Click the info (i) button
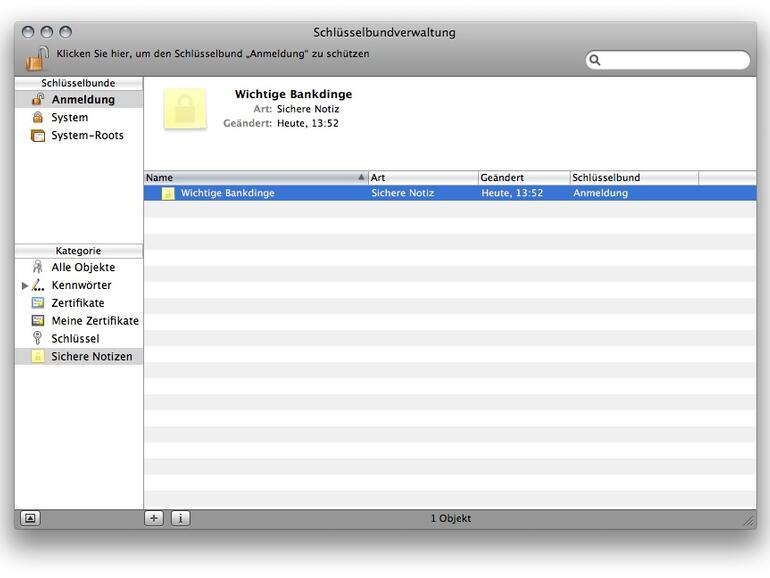 (180, 518)
